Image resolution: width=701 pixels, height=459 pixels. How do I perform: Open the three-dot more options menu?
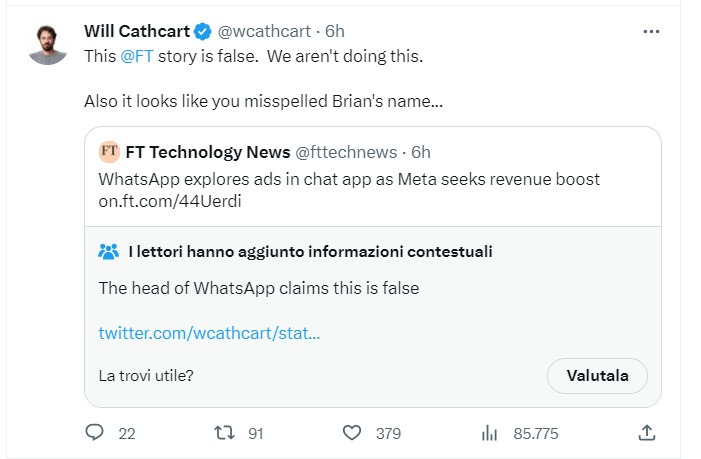651,31
